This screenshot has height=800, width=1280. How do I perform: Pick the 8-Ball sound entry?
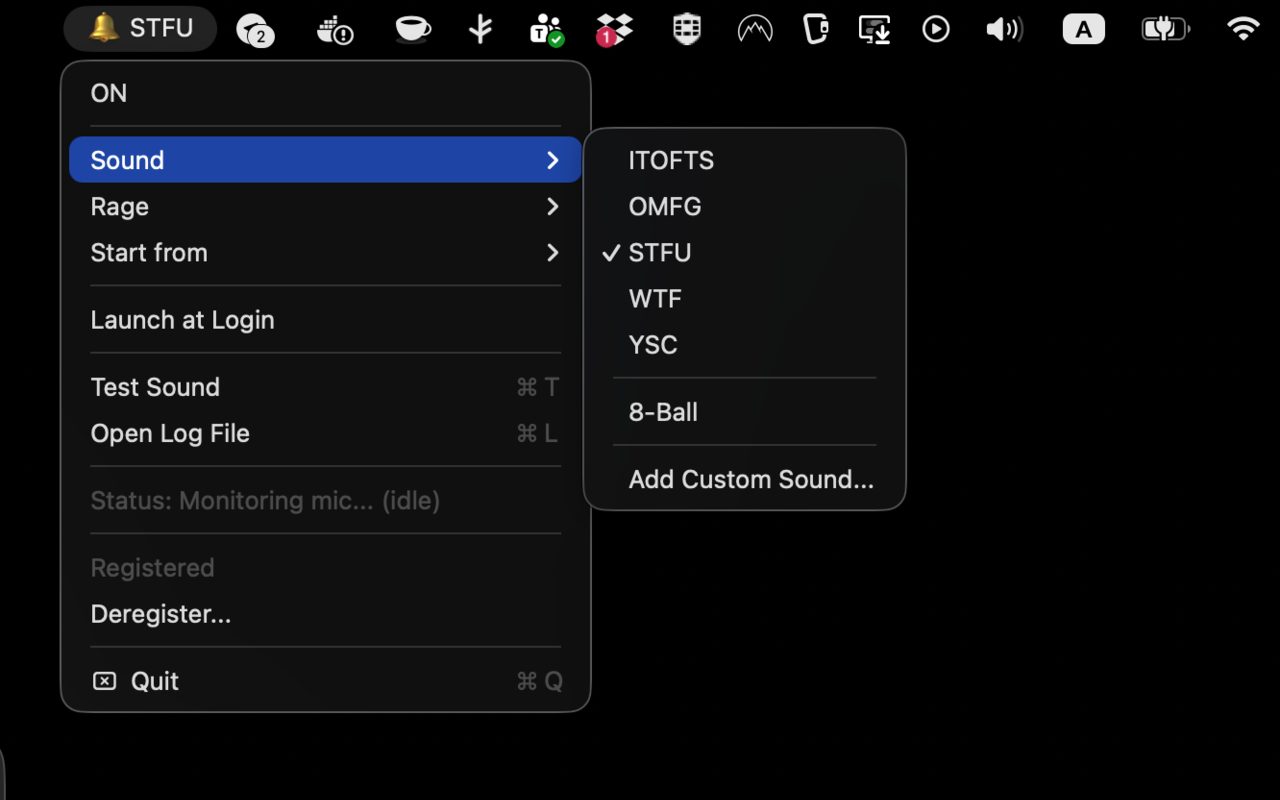coord(663,412)
